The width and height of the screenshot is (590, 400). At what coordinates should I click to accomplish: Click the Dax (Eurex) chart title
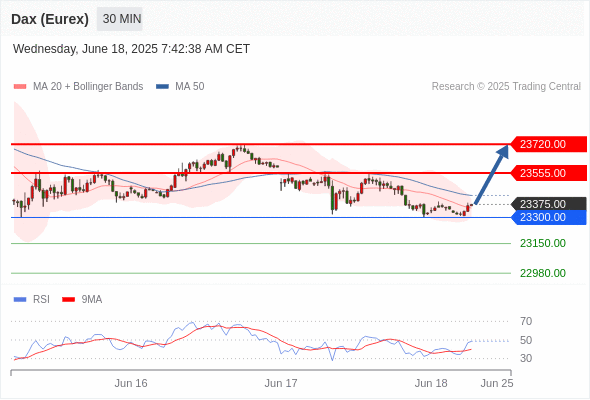(50, 19)
